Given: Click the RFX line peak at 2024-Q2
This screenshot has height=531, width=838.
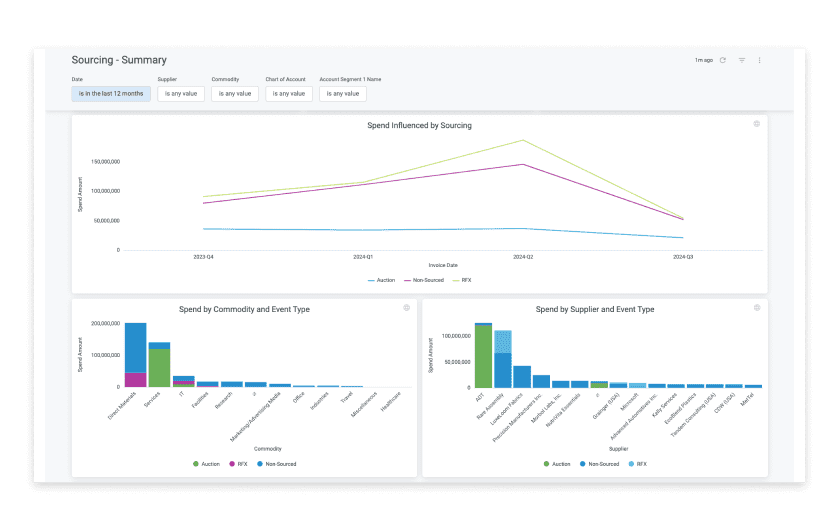Looking at the screenshot, I should tap(523, 140).
